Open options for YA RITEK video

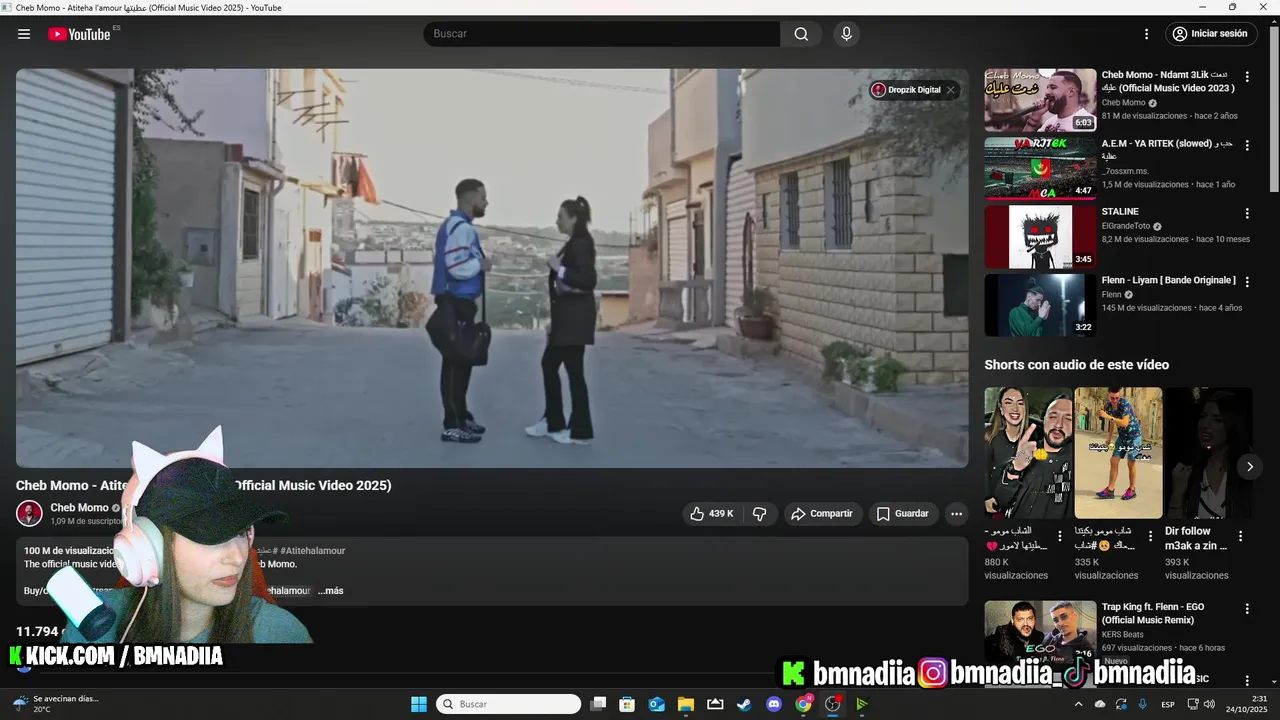pyautogui.click(x=1247, y=145)
